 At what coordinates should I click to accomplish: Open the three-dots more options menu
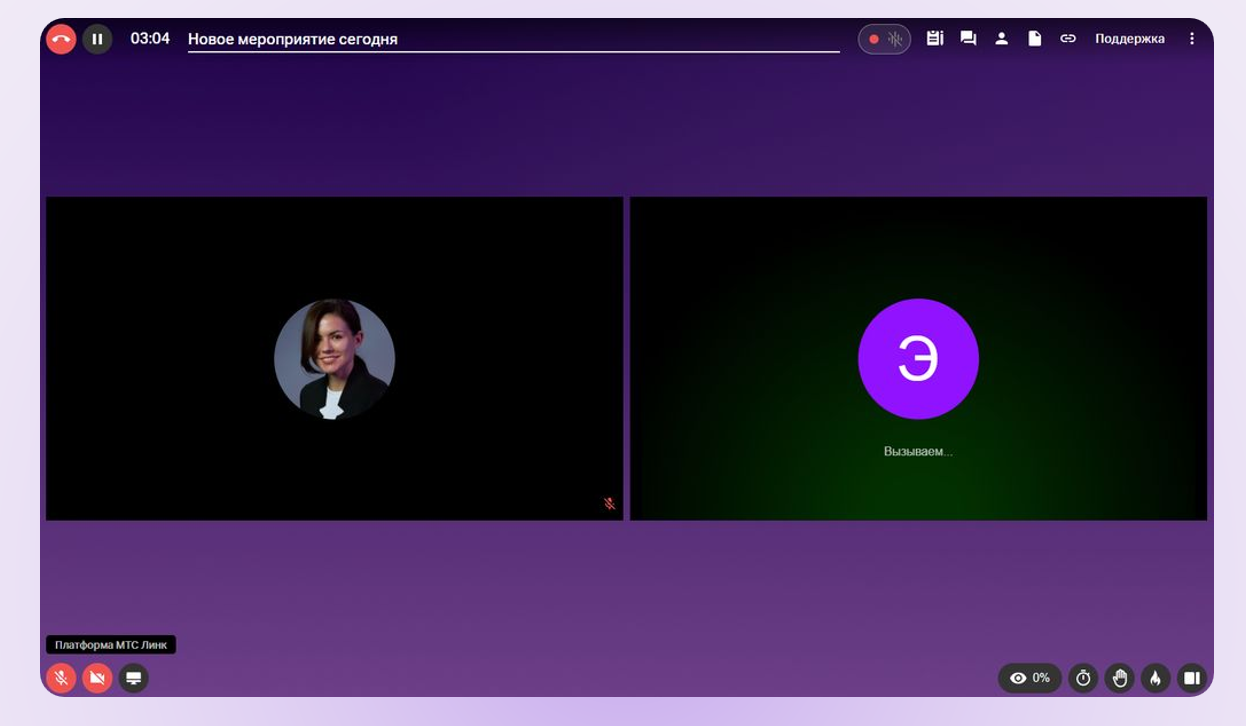tap(1191, 39)
